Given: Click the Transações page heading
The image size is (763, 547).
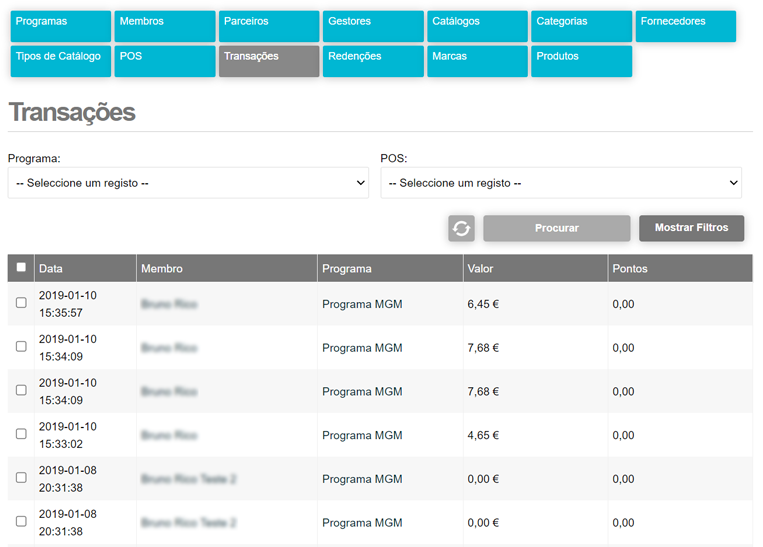Looking at the screenshot, I should coord(72,112).
